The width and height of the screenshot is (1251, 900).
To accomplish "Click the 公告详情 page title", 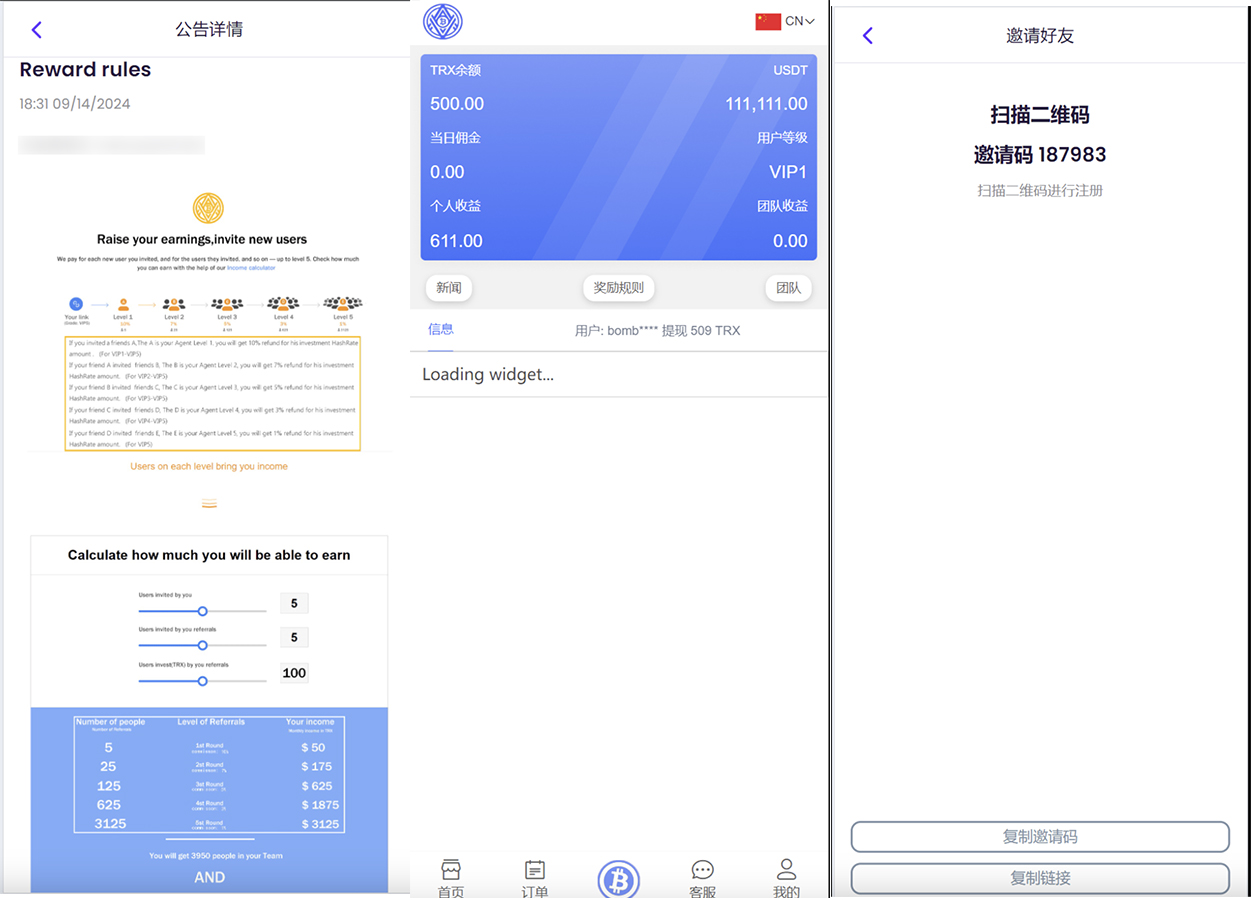I will [x=209, y=29].
